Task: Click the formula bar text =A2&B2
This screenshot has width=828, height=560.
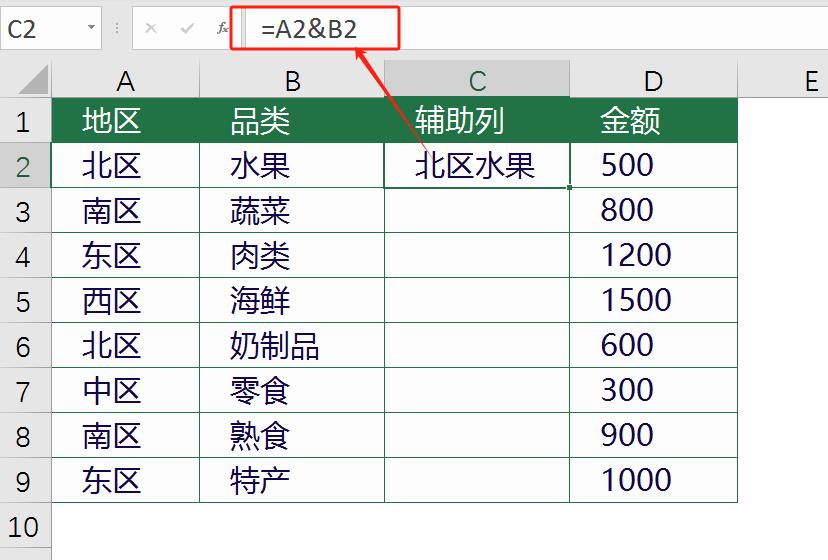Action: click(x=309, y=29)
